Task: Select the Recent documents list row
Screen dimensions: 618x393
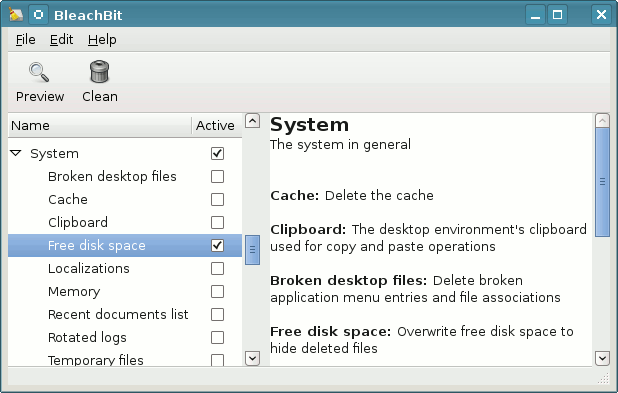Action: (x=125, y=314)
